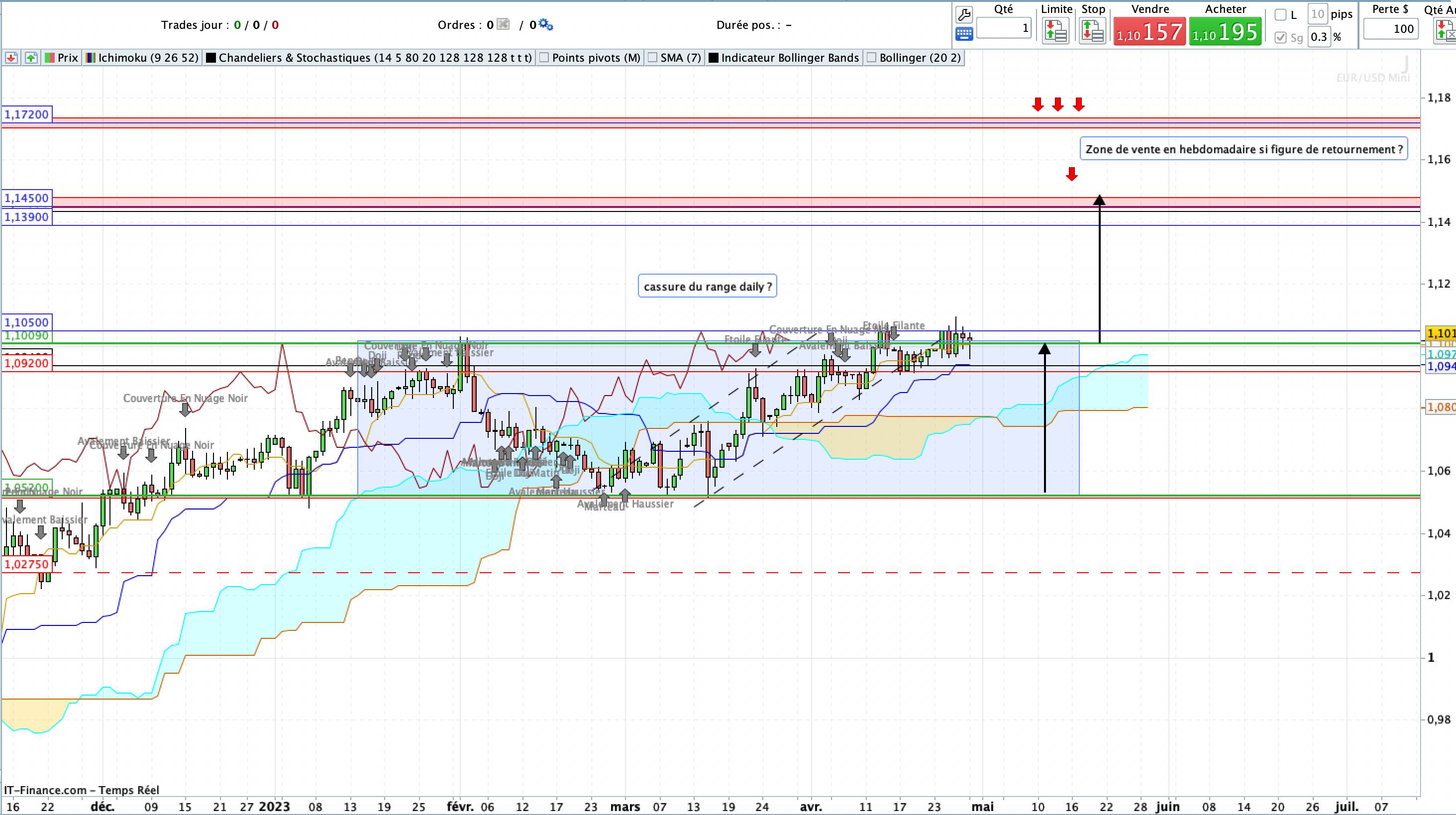Click the yellow current price tag 1,101
Viewport: 1456px width, 815px height.
click(x=1441, y=333)
